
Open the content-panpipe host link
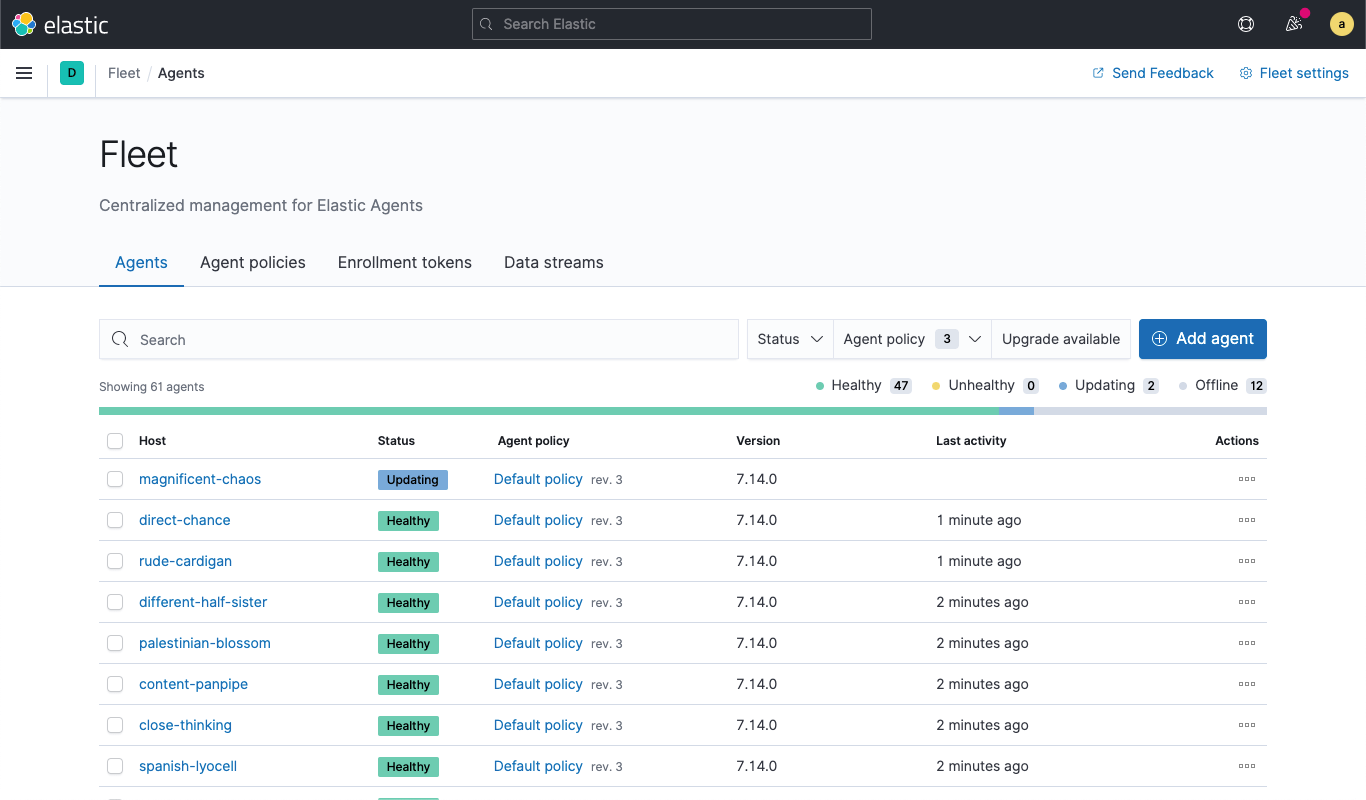pos(193,684)
